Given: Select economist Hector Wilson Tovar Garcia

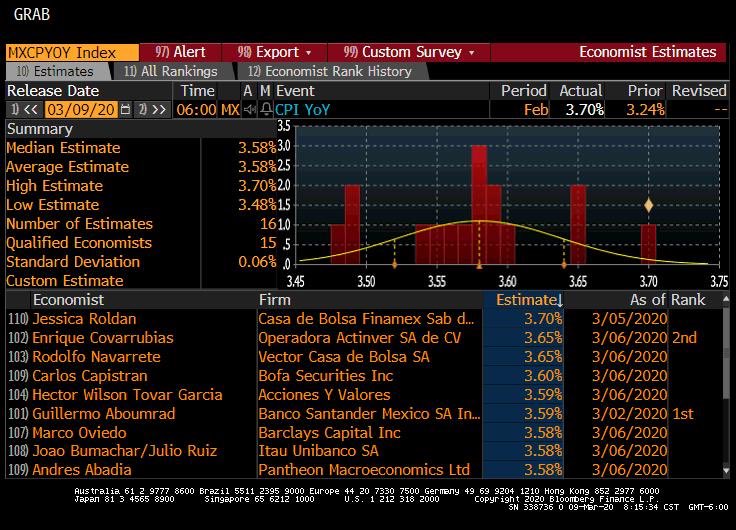Looking at the screenshot, I should 127,395.
